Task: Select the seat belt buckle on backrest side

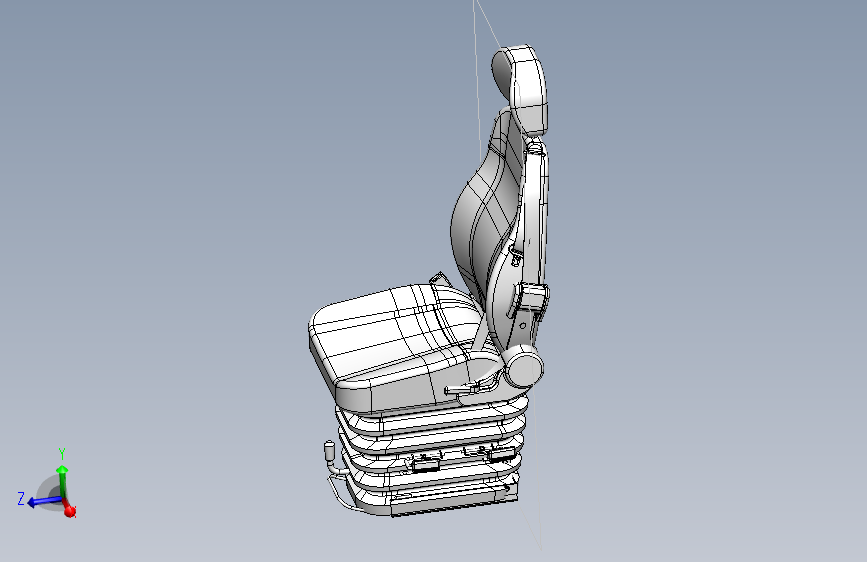Action: (532, 298)
